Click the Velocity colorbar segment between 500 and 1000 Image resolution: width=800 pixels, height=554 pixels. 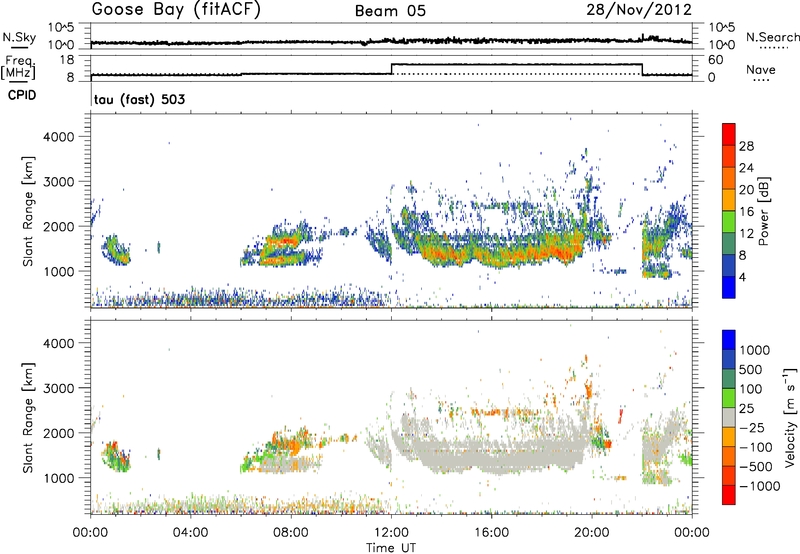(729, 359)
